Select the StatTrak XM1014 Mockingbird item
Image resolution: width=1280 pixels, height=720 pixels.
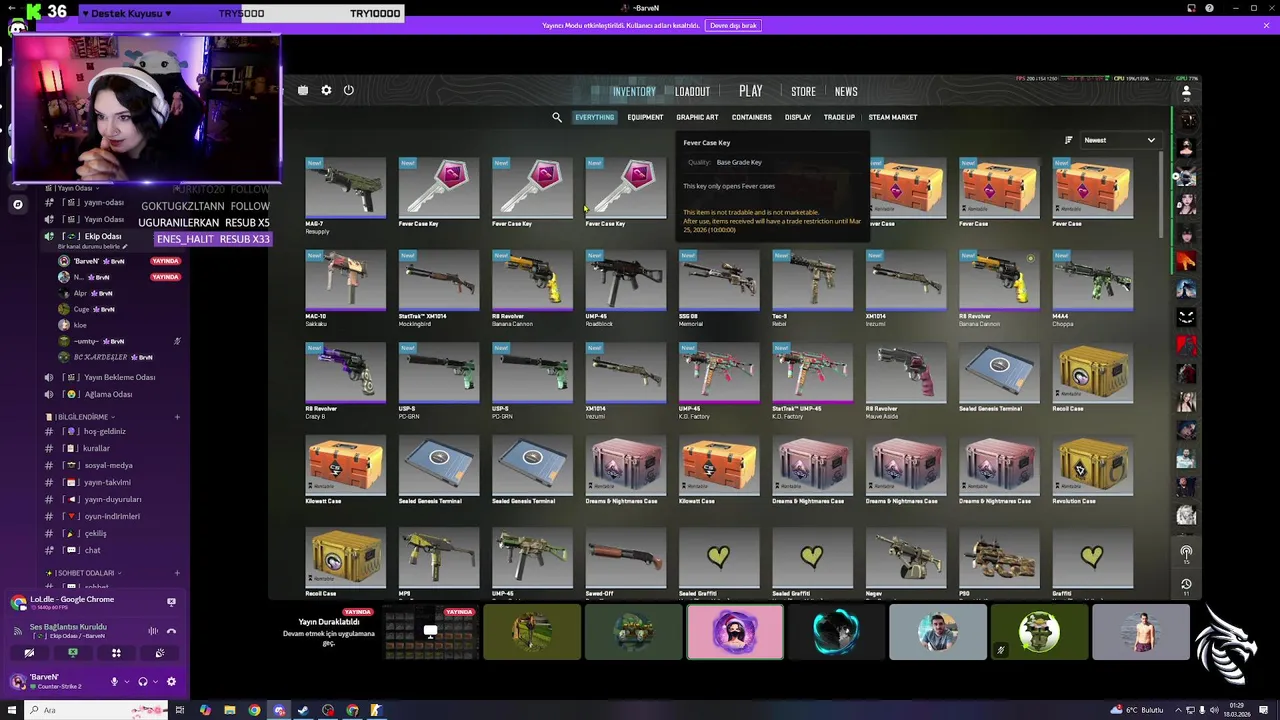click(x=438, y=288)
